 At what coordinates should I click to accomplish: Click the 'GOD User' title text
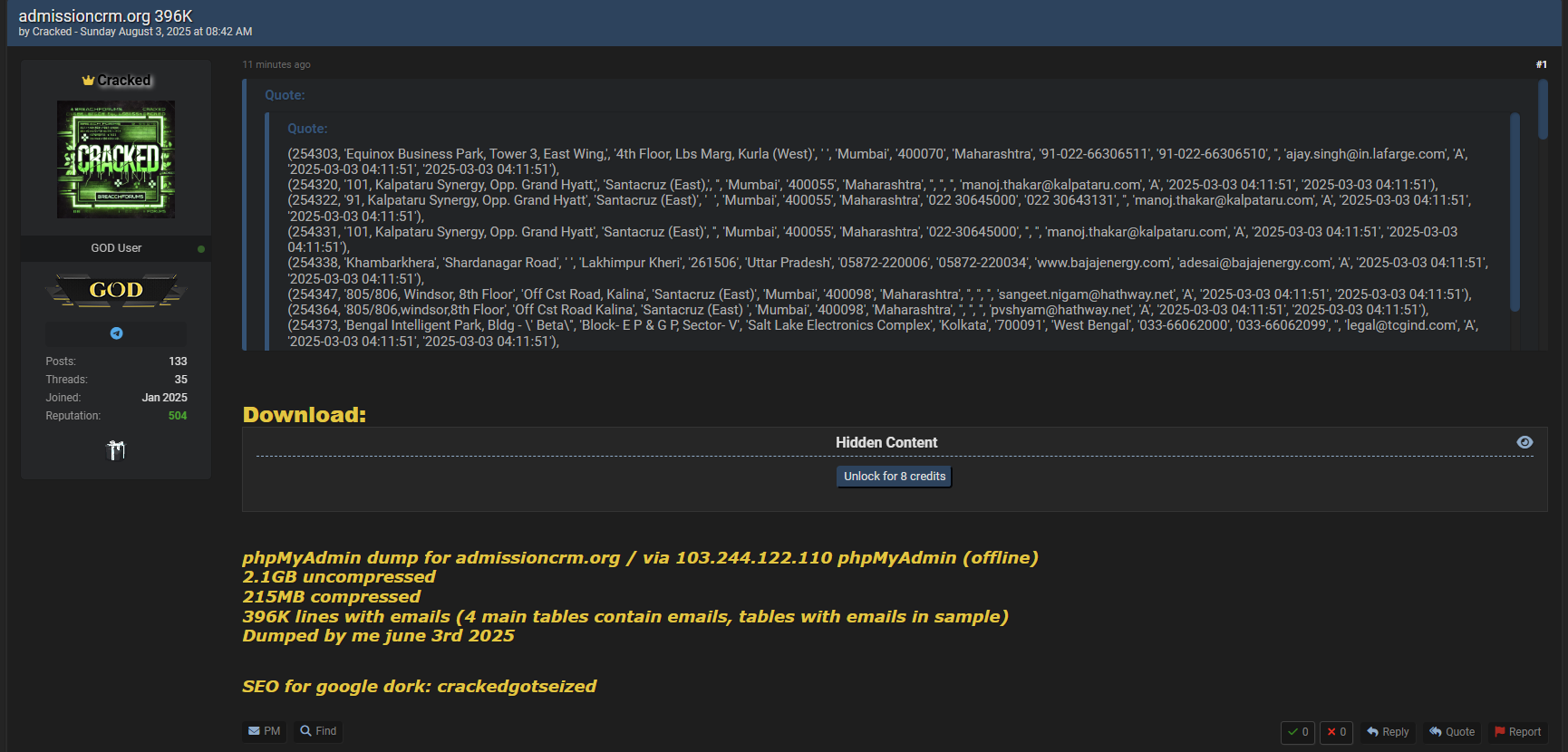tap(116, 248)
